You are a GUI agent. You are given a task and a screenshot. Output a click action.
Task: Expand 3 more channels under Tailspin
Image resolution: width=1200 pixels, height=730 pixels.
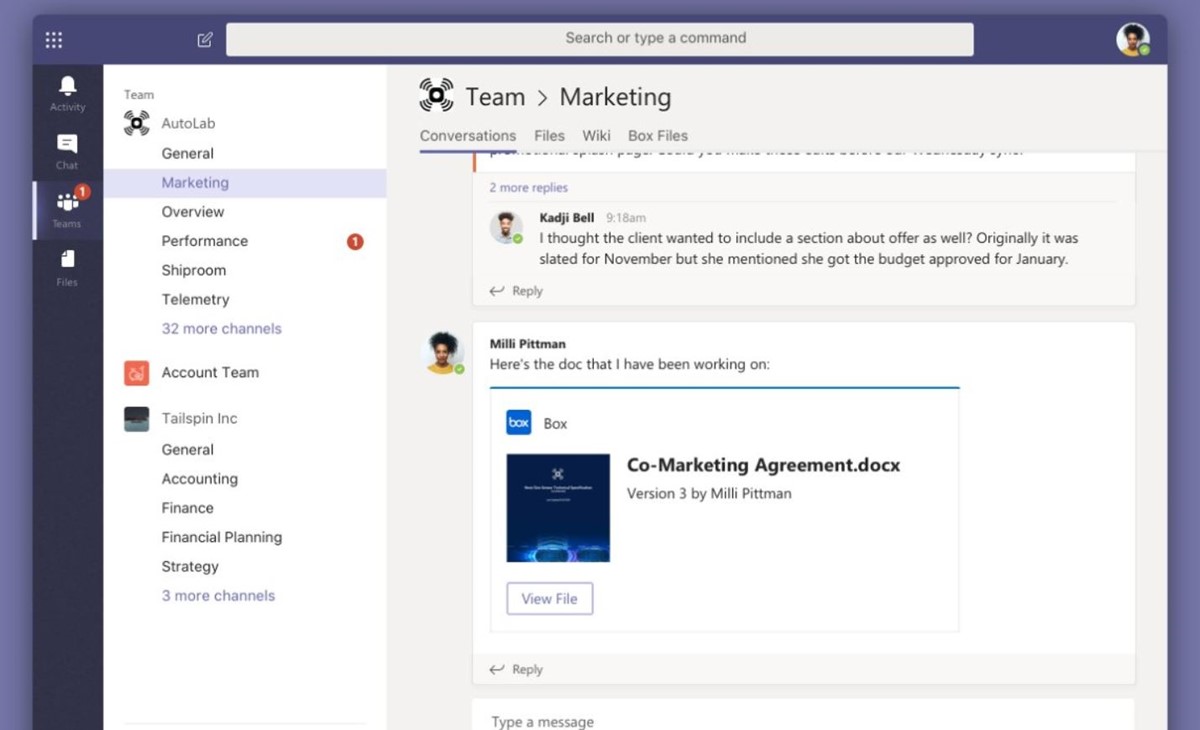click(218, 595)
